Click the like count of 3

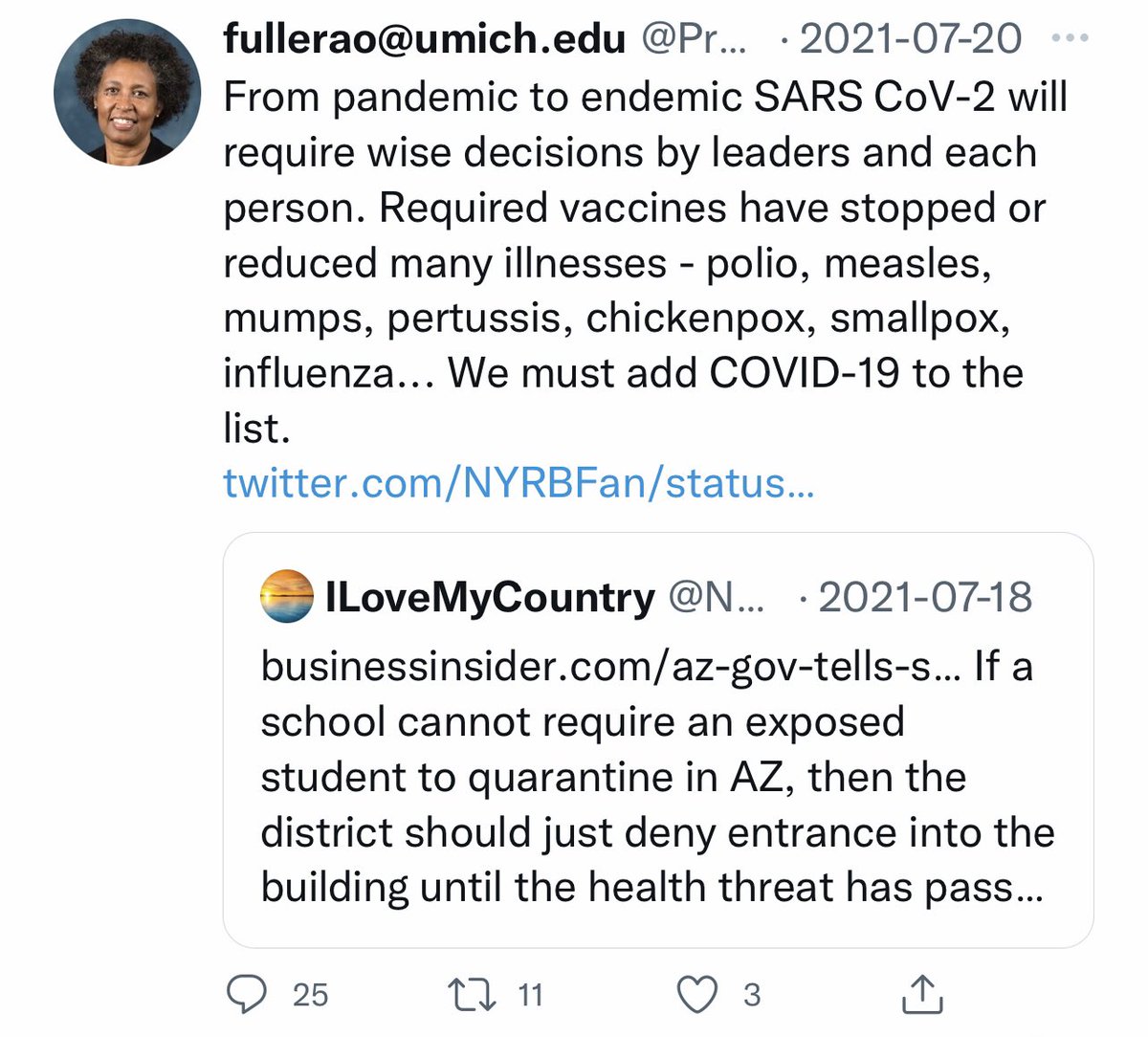tap(752, 995)
